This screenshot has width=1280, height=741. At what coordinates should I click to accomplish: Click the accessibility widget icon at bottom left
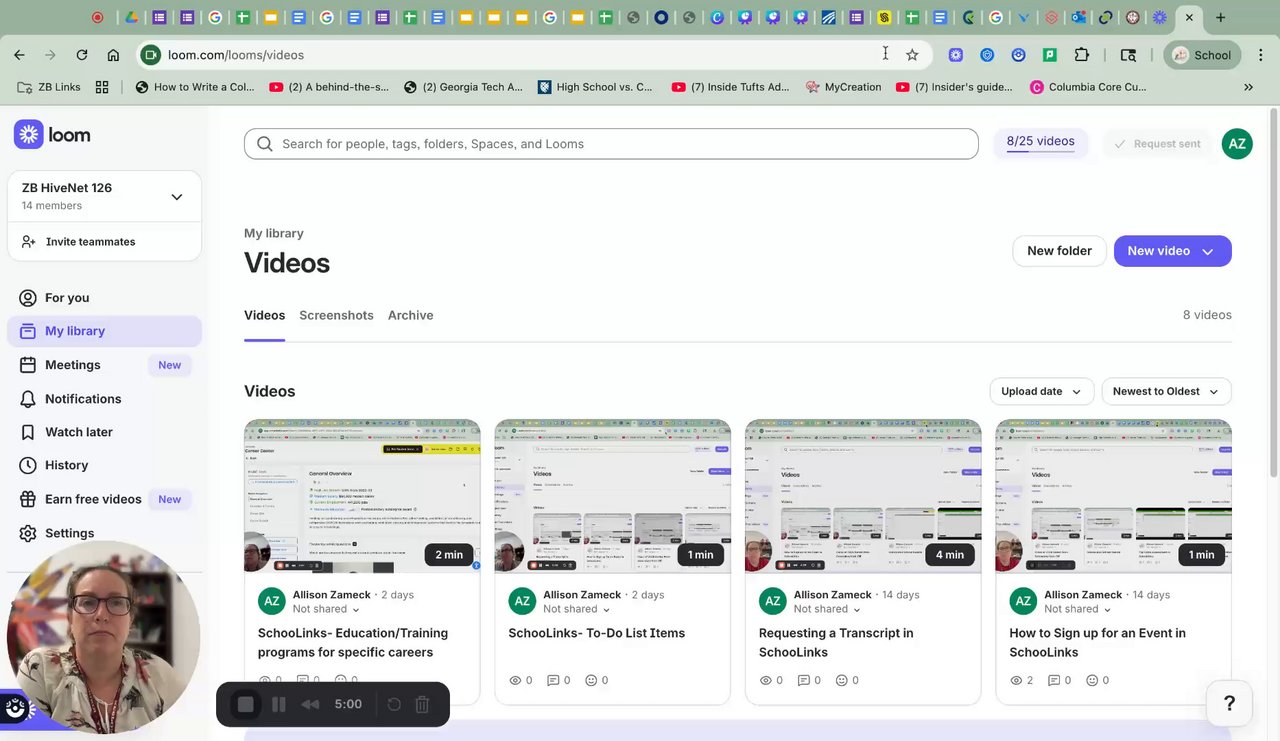15,708
